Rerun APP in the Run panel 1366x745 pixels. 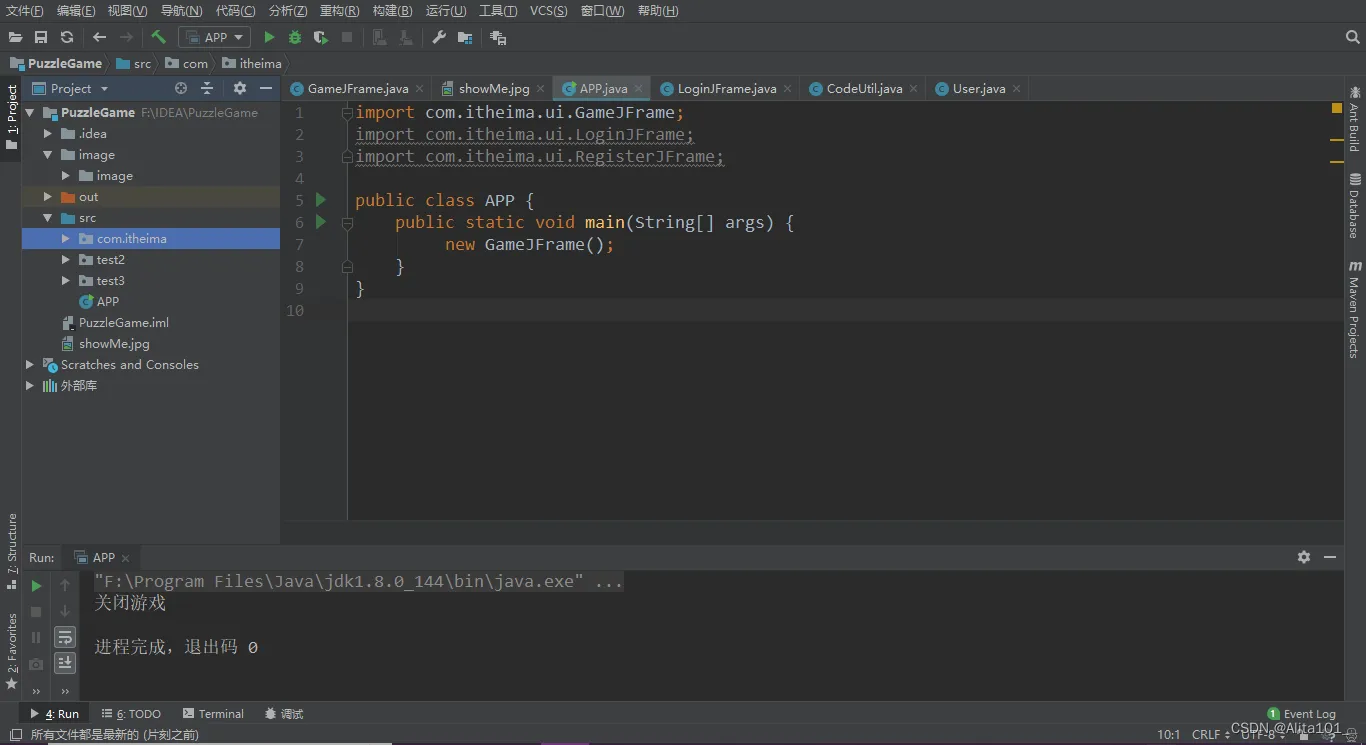pyautogui.click(x=37, y=586)
